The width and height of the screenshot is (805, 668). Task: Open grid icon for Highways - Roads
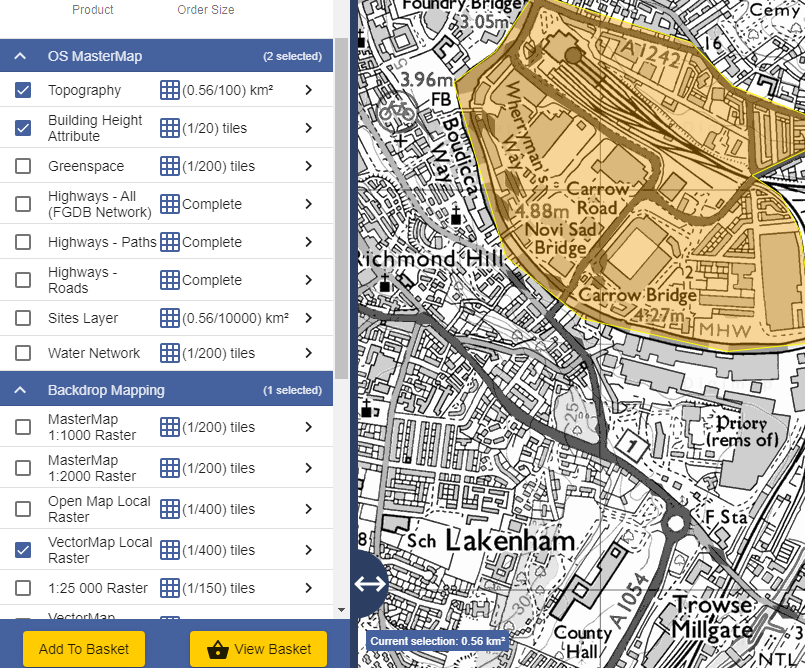click(169, 280)
